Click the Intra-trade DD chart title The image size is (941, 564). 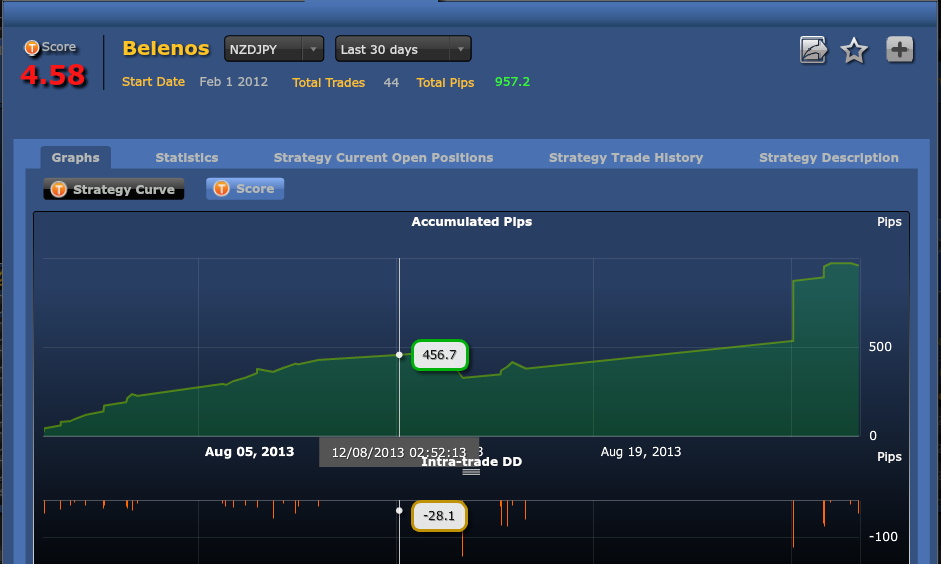471,461
